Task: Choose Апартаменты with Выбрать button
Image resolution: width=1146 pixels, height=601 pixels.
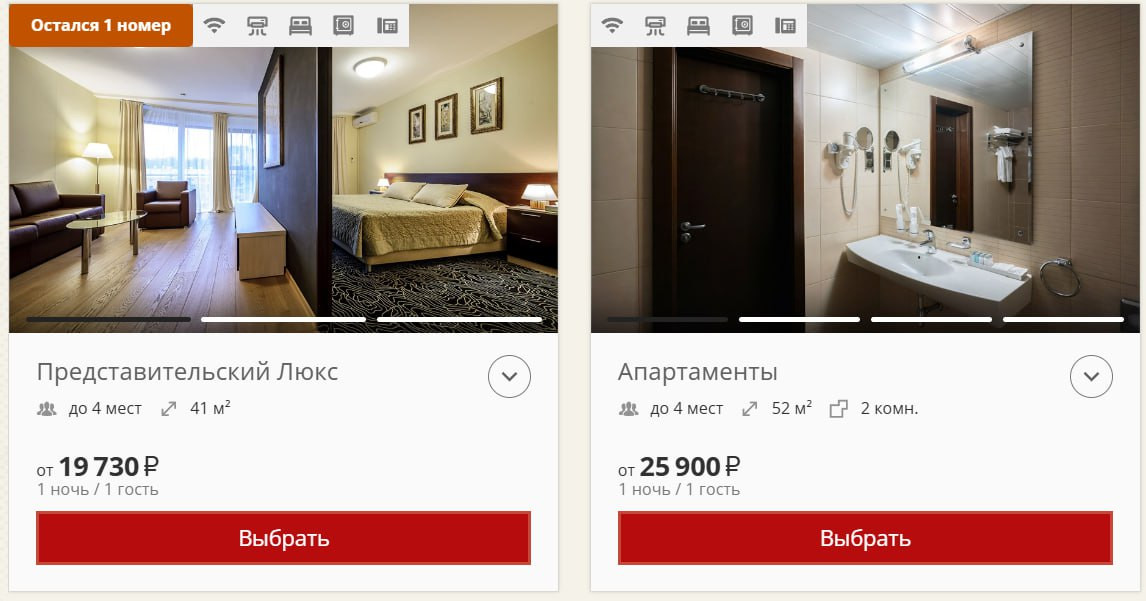Action: [865, 538]
